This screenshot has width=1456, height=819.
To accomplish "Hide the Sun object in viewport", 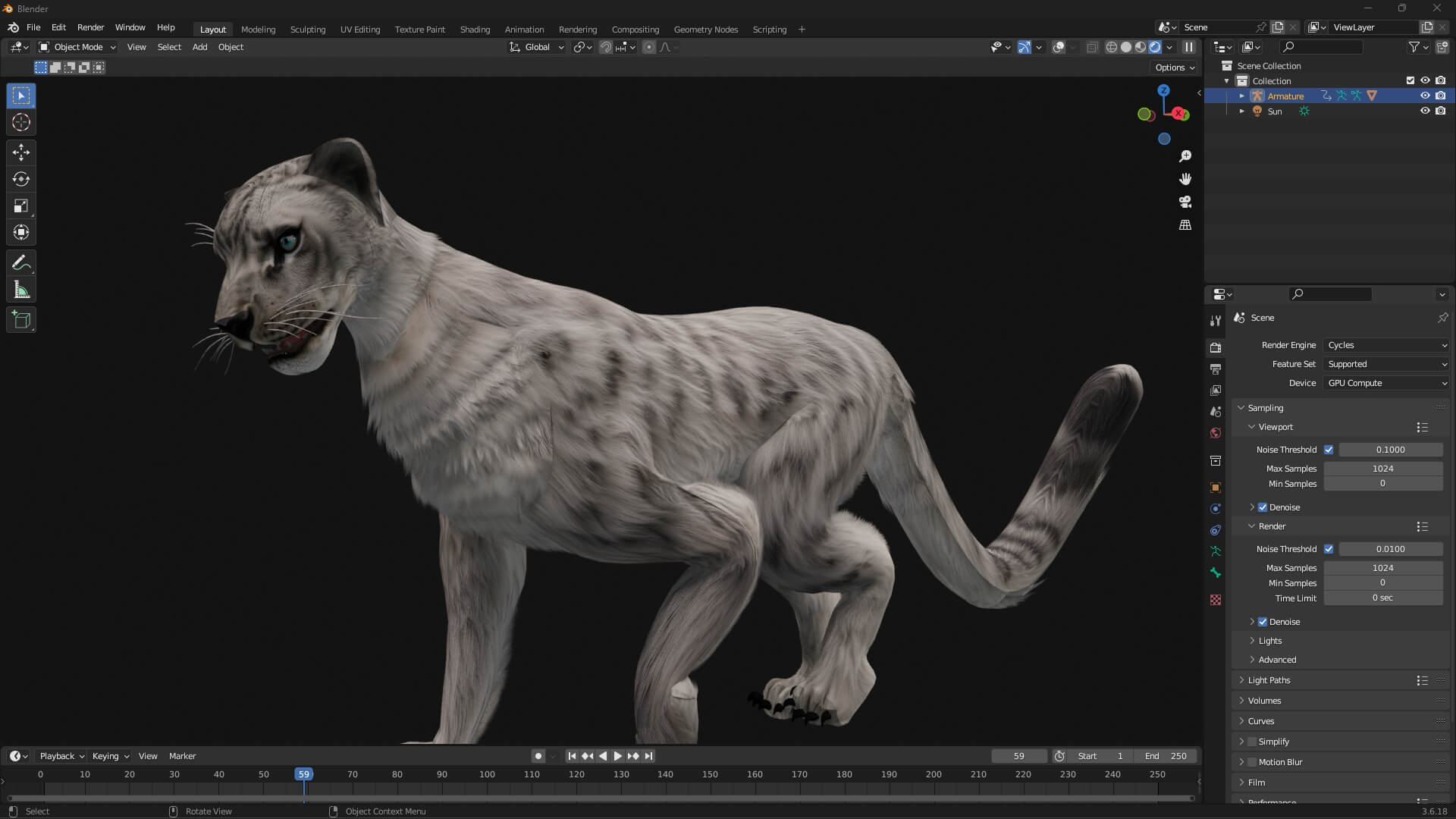I will click(x=1425, y=111).
